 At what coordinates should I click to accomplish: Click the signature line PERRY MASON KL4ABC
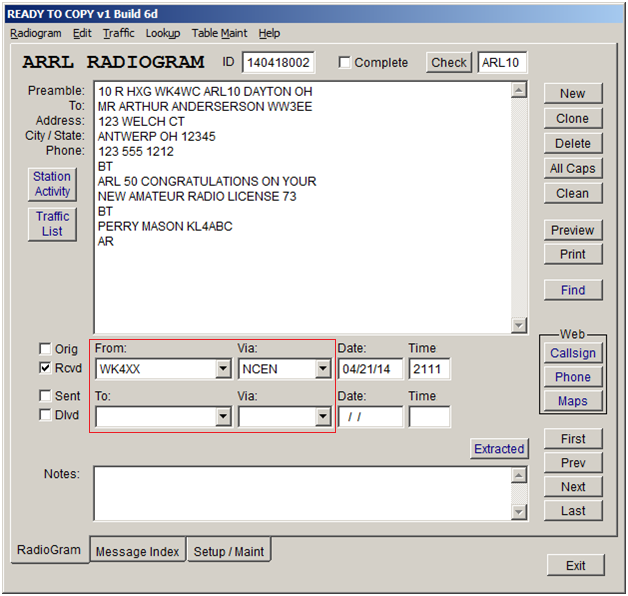(x=165, y=226)
